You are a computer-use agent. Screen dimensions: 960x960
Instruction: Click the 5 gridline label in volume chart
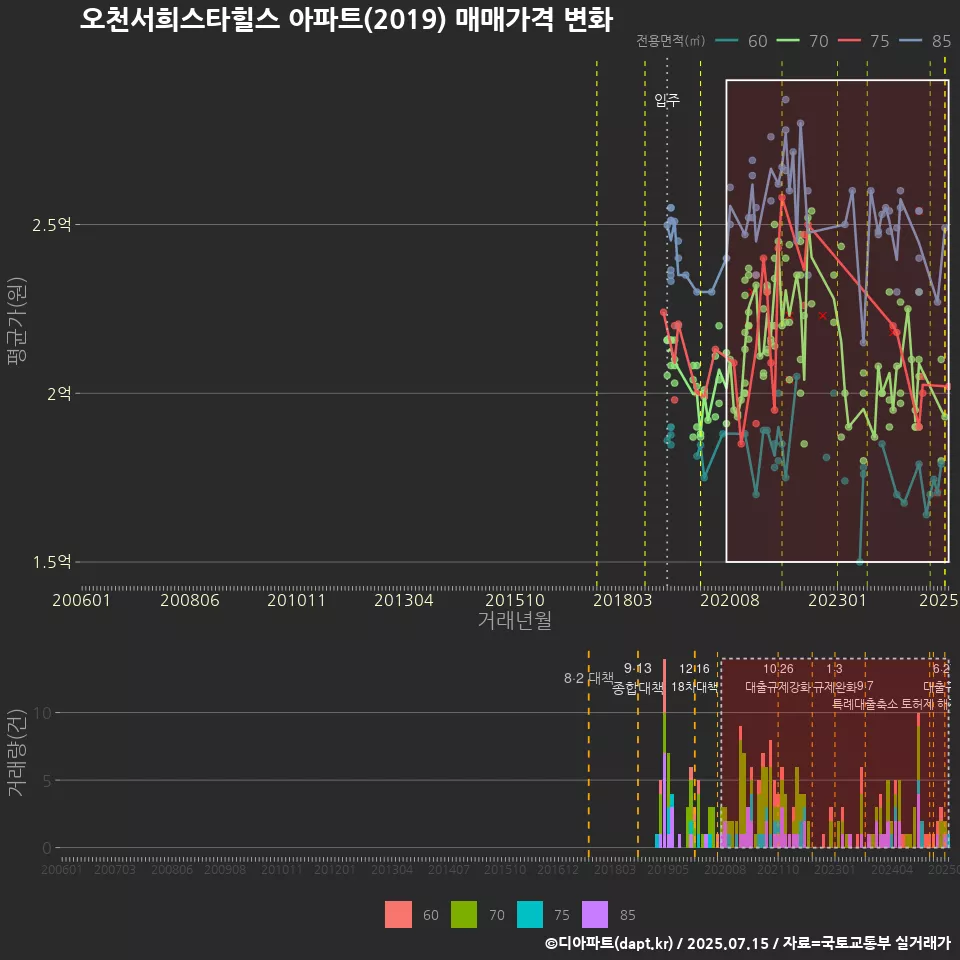(47, 780)
